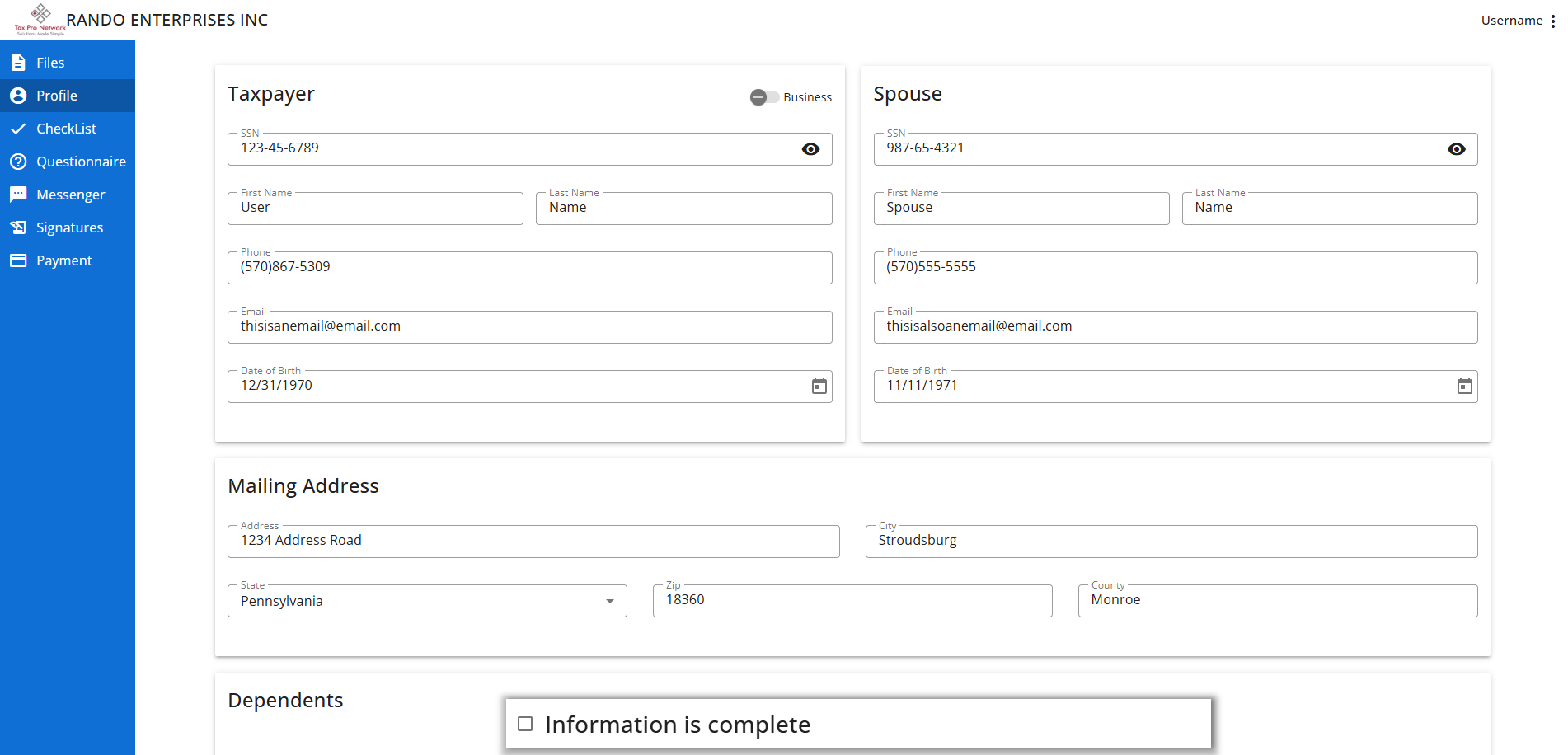
Task: Select the spouse Phone number field
Action: (1175, 268)
